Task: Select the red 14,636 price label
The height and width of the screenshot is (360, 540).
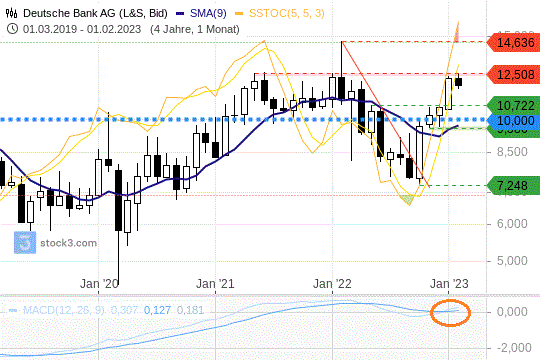Action: (513, 43)
